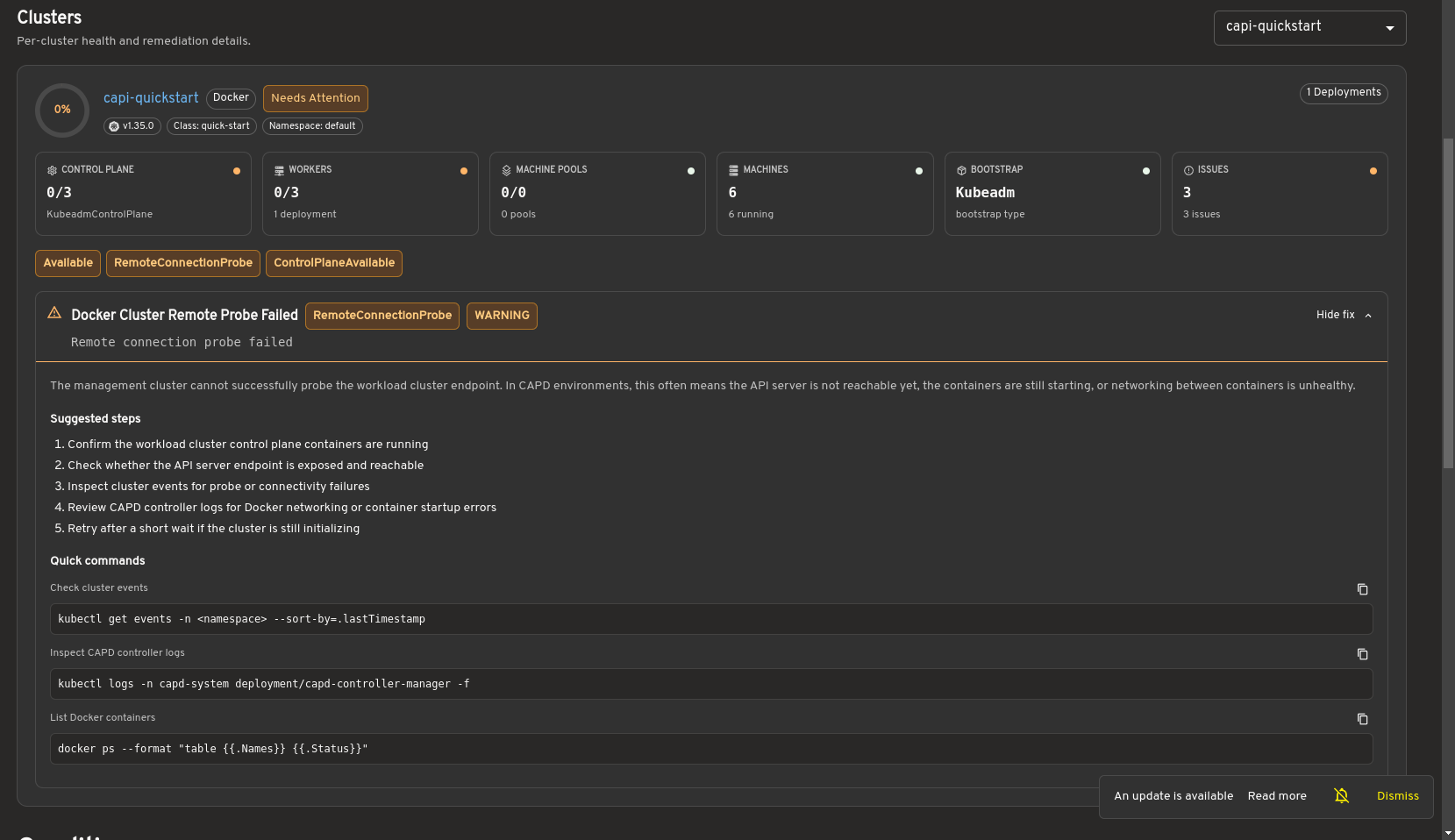Dismiss the update available notification
This screenshot has width=1455, height=840.
(x=1398, y=796)
